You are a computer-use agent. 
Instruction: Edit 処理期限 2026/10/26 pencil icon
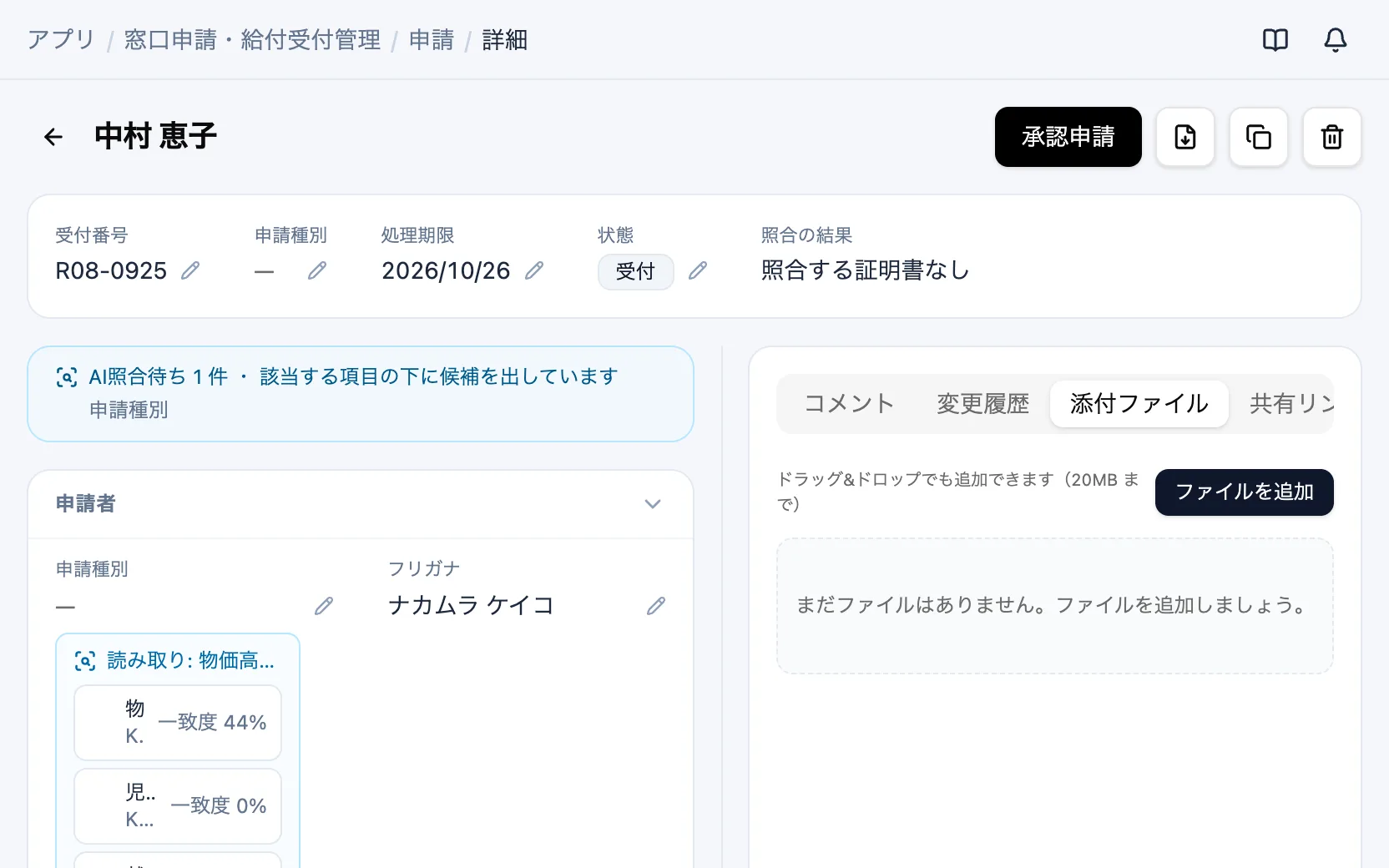point(534,270)
